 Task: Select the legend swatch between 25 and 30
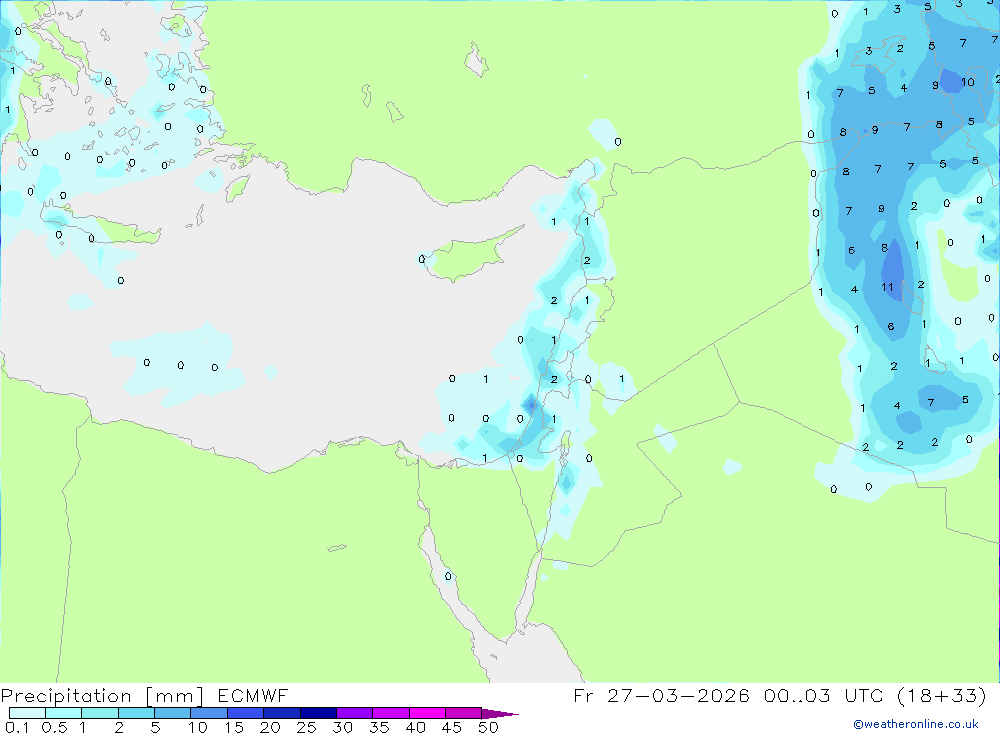[x=318, y=713]
